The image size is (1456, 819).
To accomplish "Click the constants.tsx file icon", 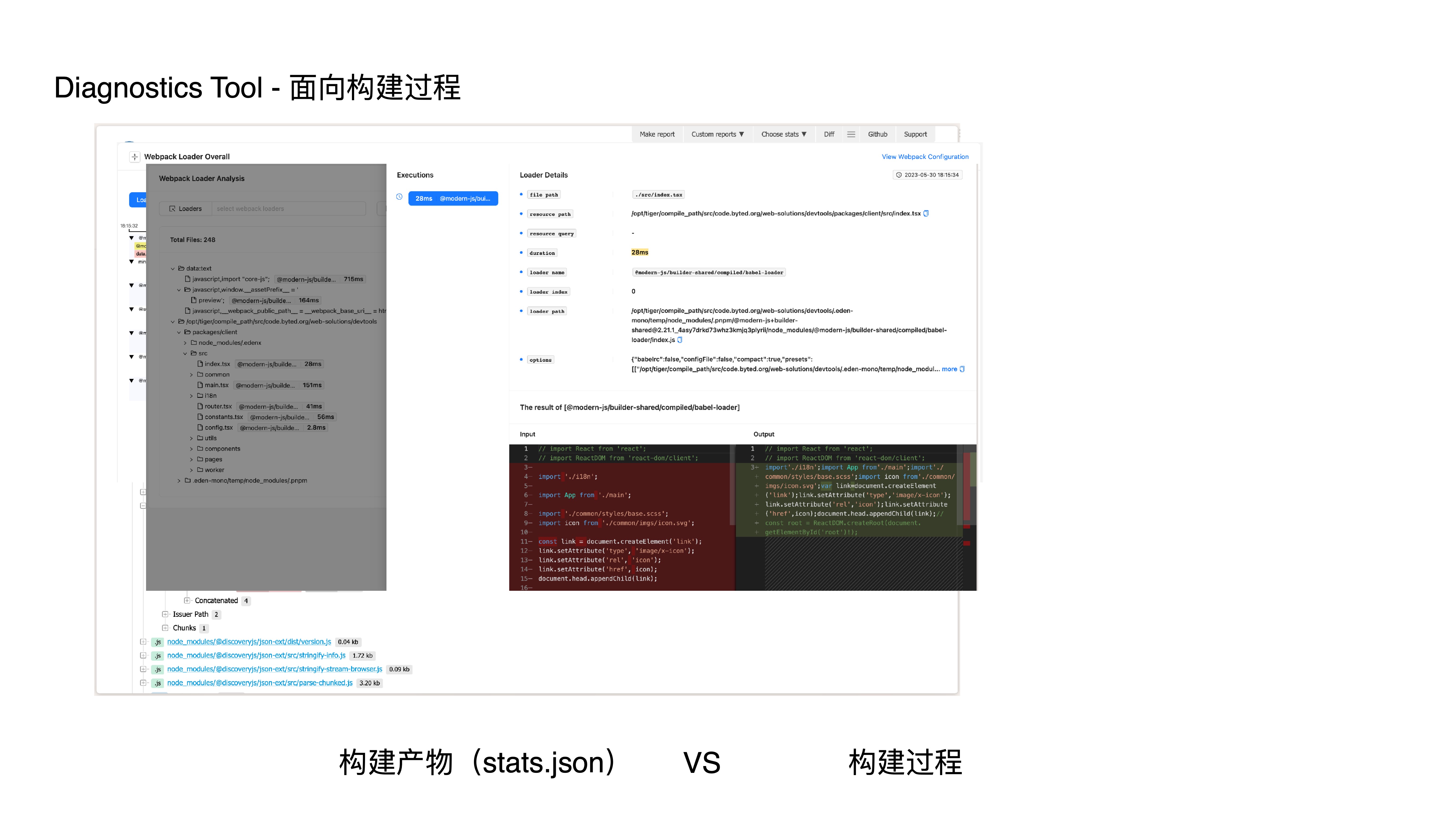I will point(200,417).
